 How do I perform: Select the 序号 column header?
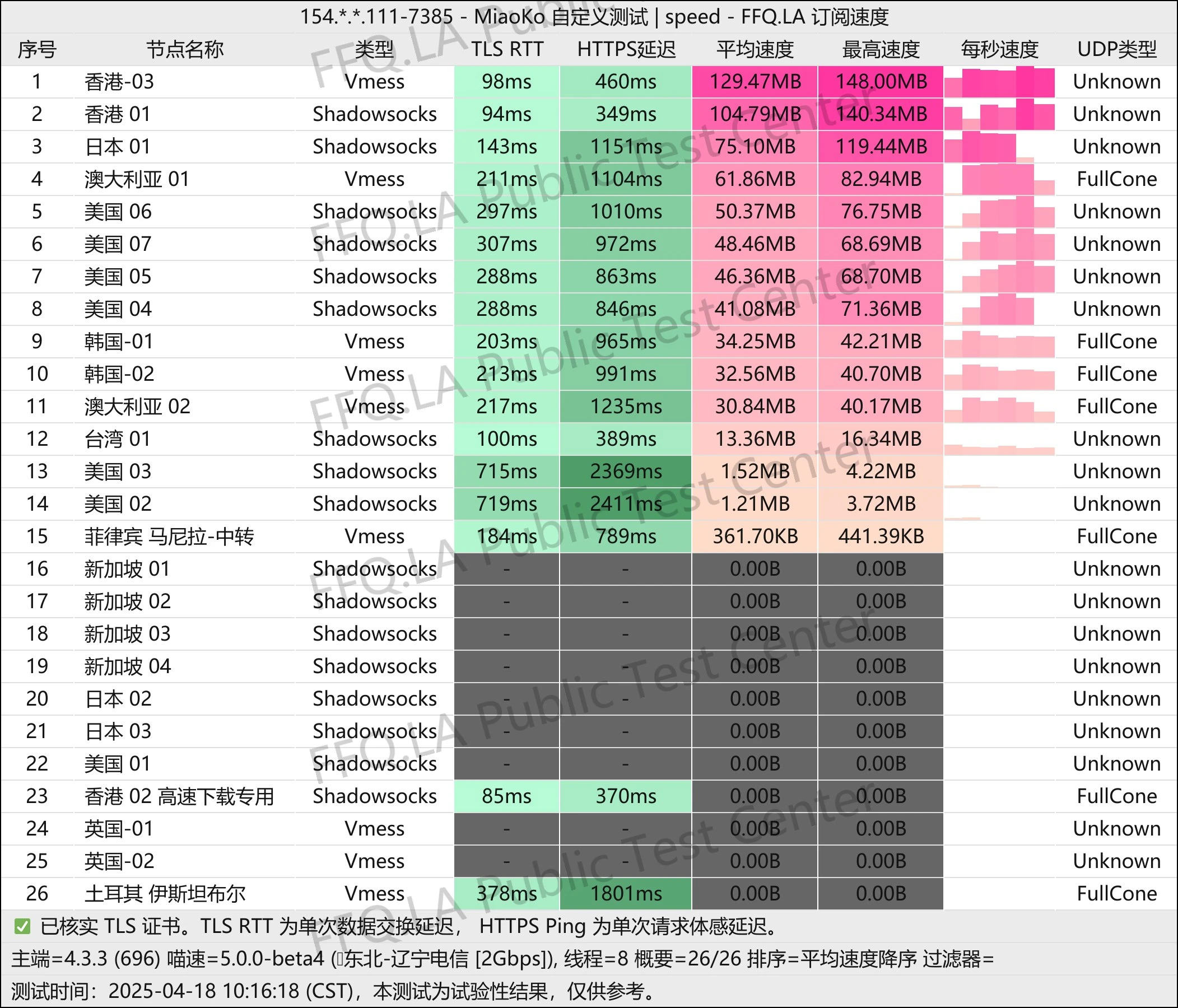click(x=37, y=49)
